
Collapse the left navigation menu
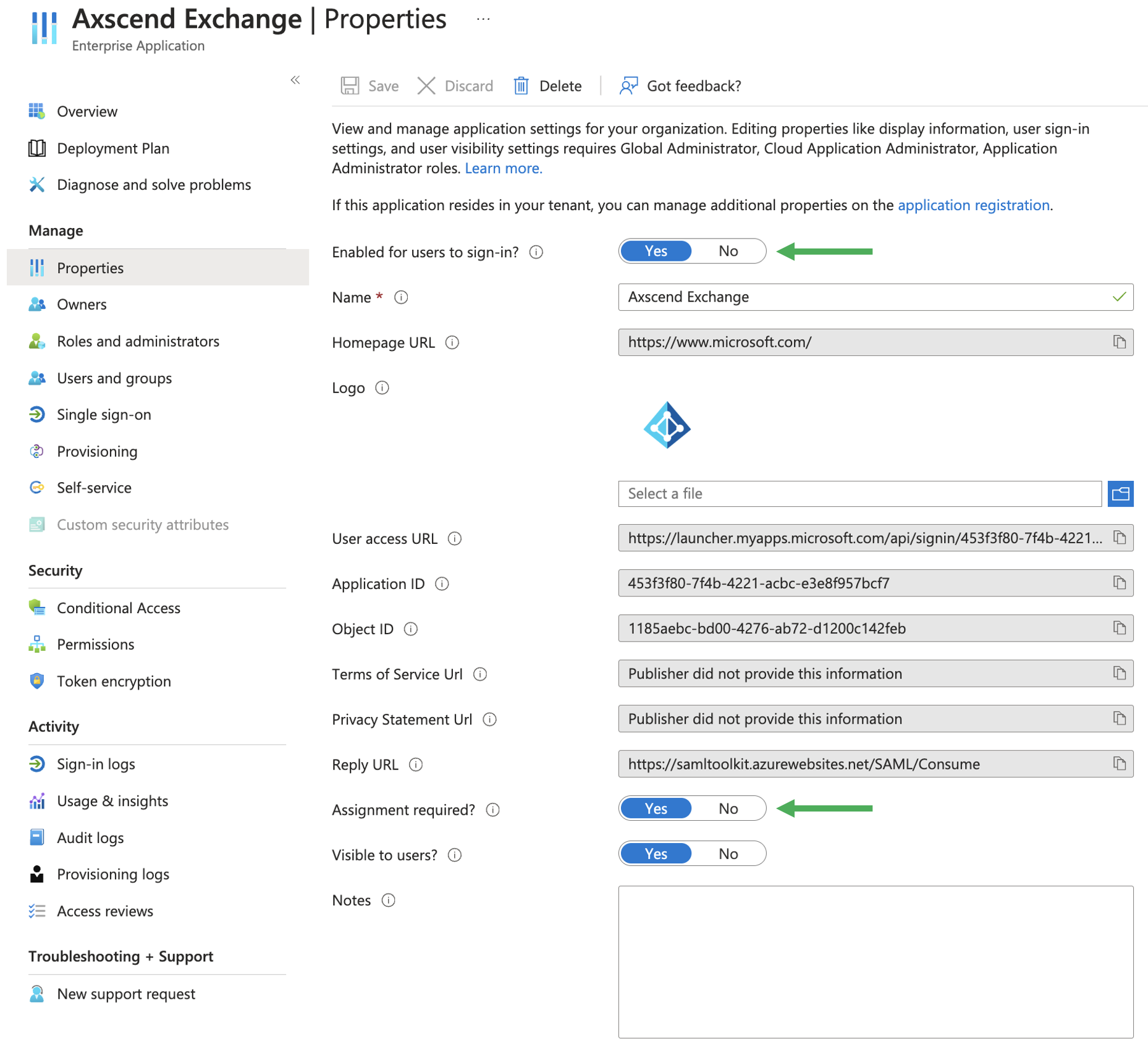point(295,80)
